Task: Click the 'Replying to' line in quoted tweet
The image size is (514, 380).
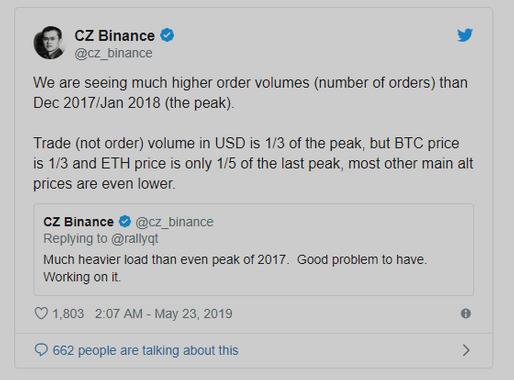Action: coord(101,239)
